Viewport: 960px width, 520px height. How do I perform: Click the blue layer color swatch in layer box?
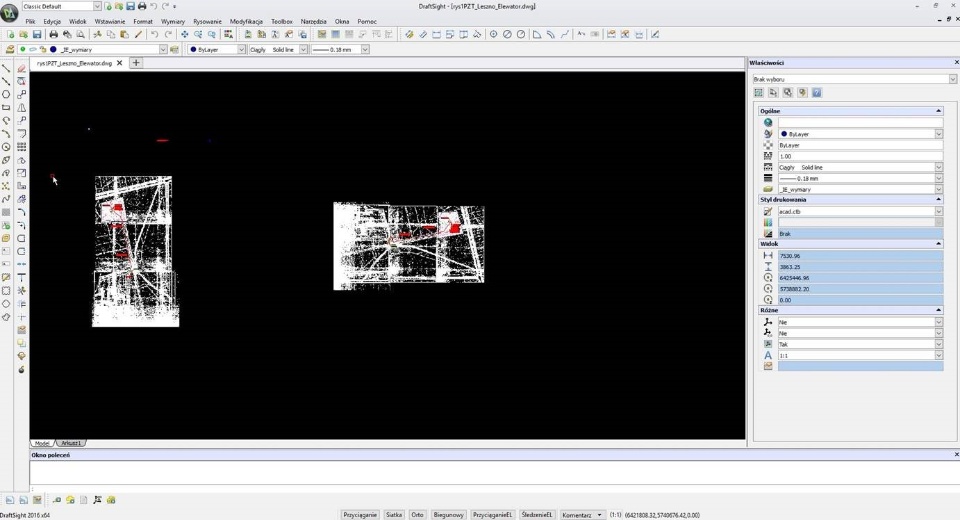coord(53,50)
